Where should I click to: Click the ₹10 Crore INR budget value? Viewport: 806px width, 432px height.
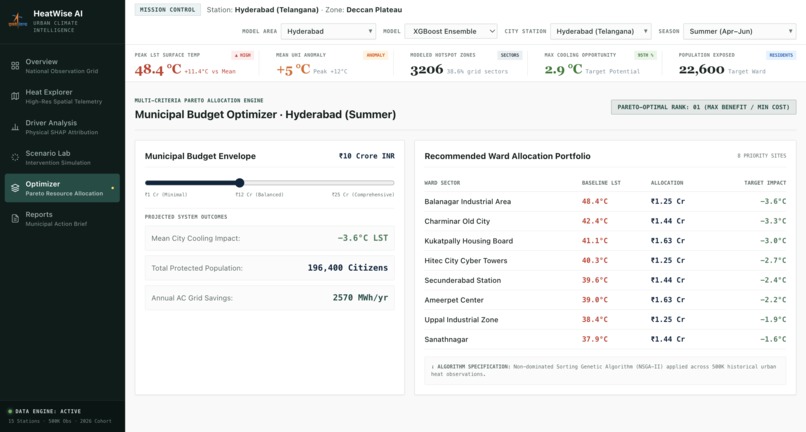point(367,156)
